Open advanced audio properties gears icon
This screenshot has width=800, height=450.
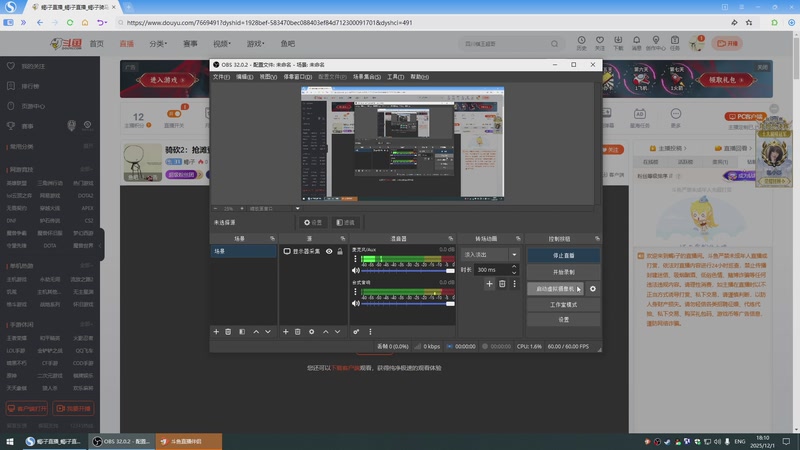click(x=356, y=332)
